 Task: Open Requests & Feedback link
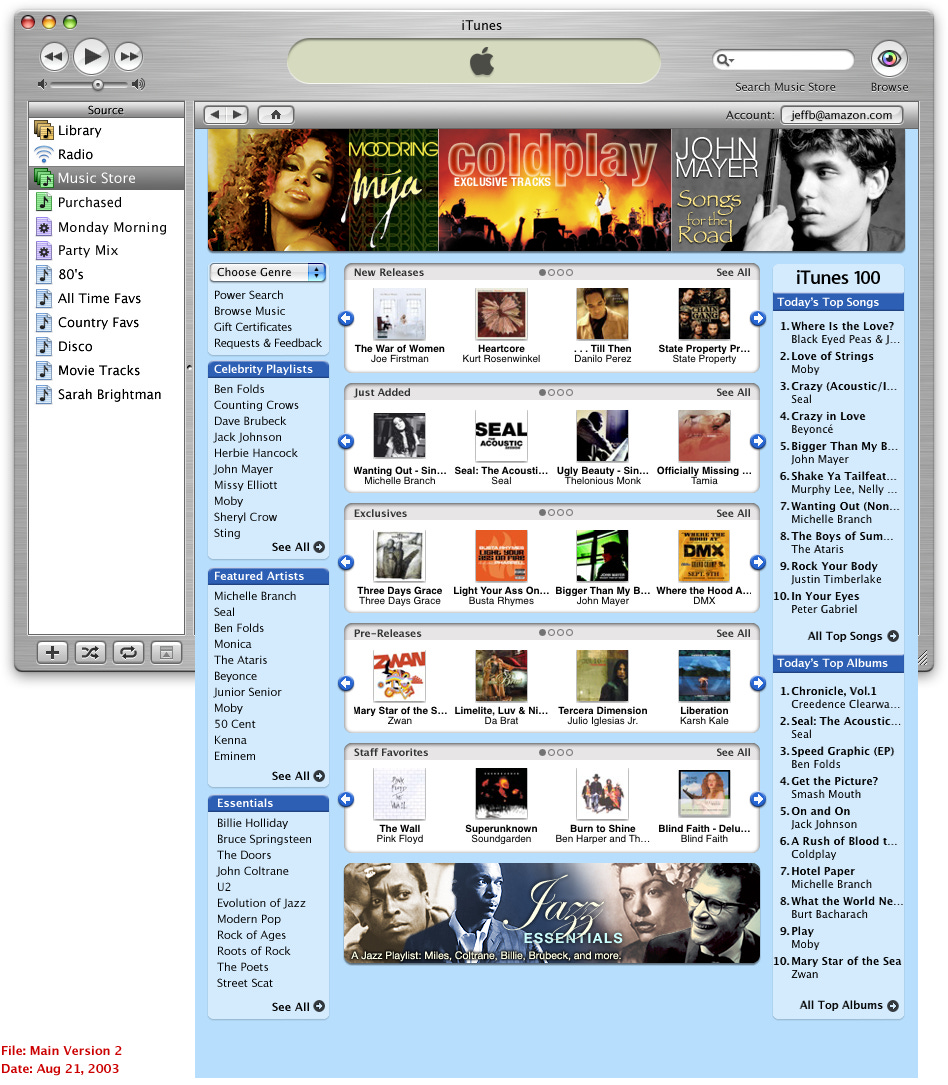coord(268,343)
